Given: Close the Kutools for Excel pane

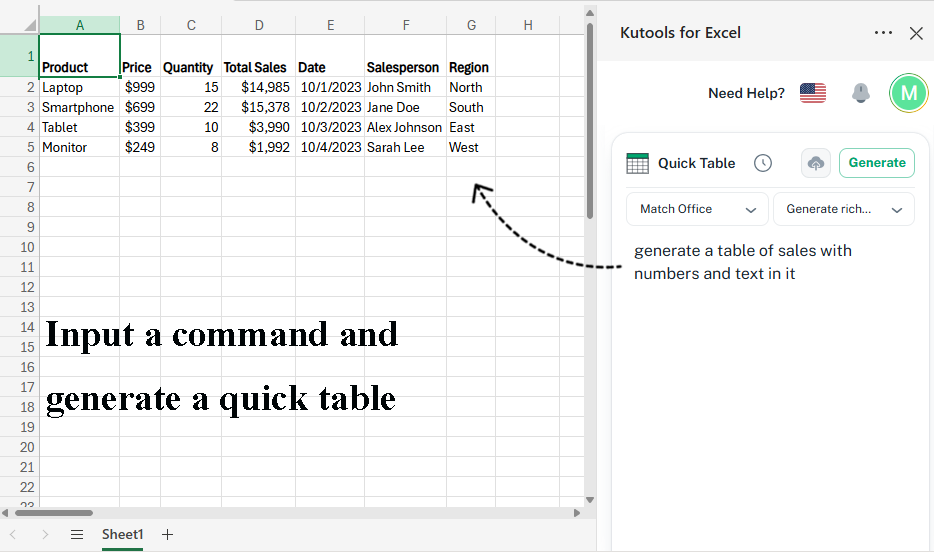Looking at the screenshot, I should tap(916, 33).
